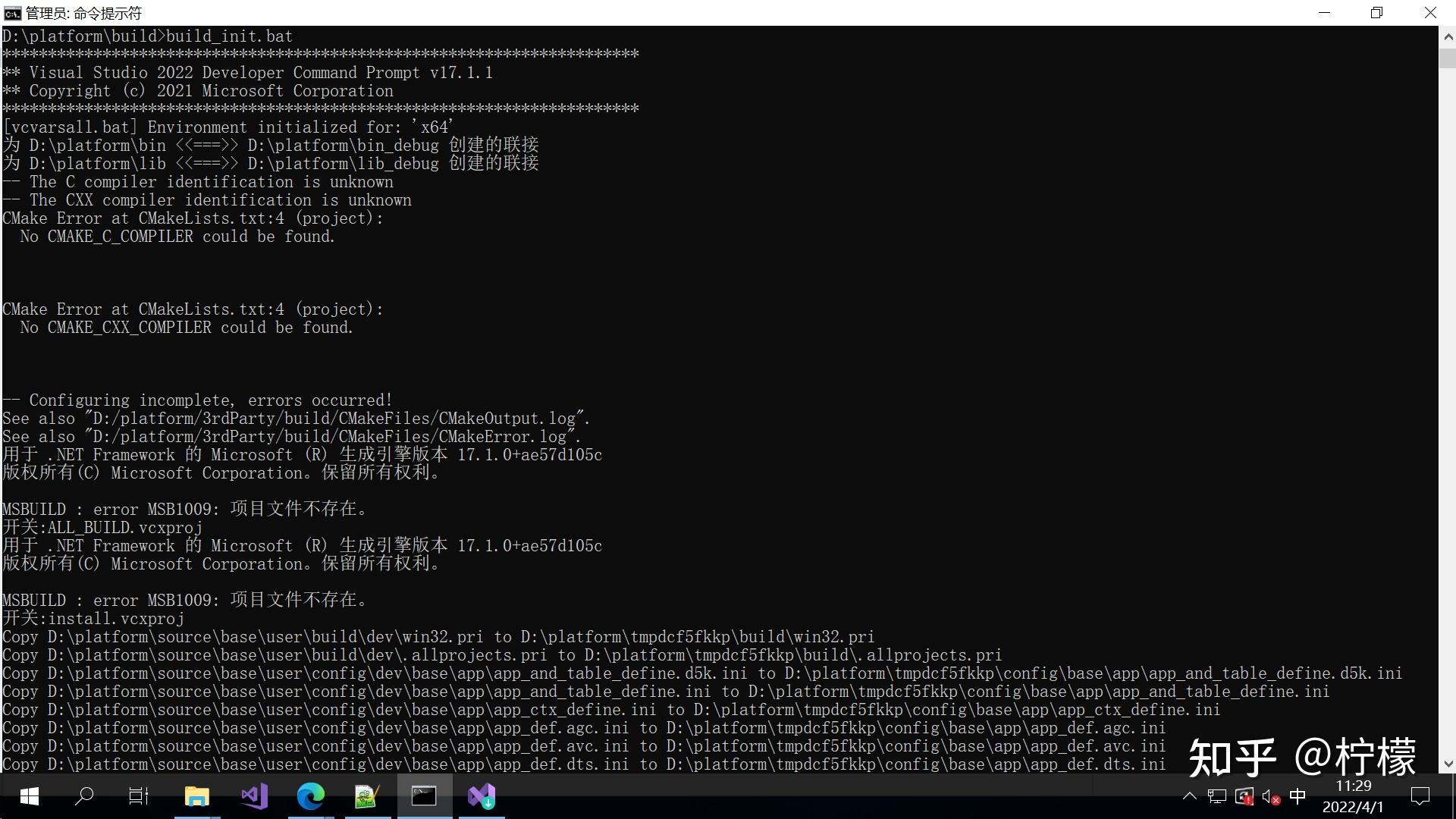
Task: Open Task View
Action: 138,796
